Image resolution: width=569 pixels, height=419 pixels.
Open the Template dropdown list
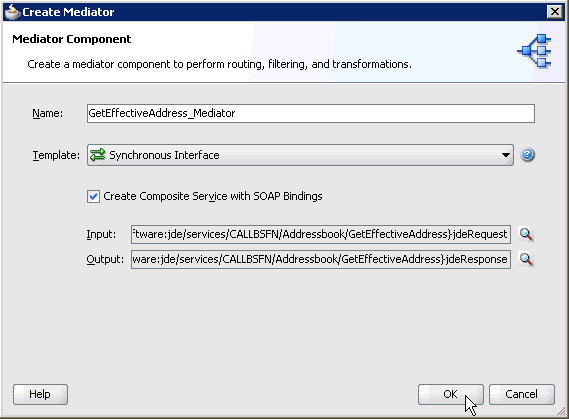tap(300, 155)
